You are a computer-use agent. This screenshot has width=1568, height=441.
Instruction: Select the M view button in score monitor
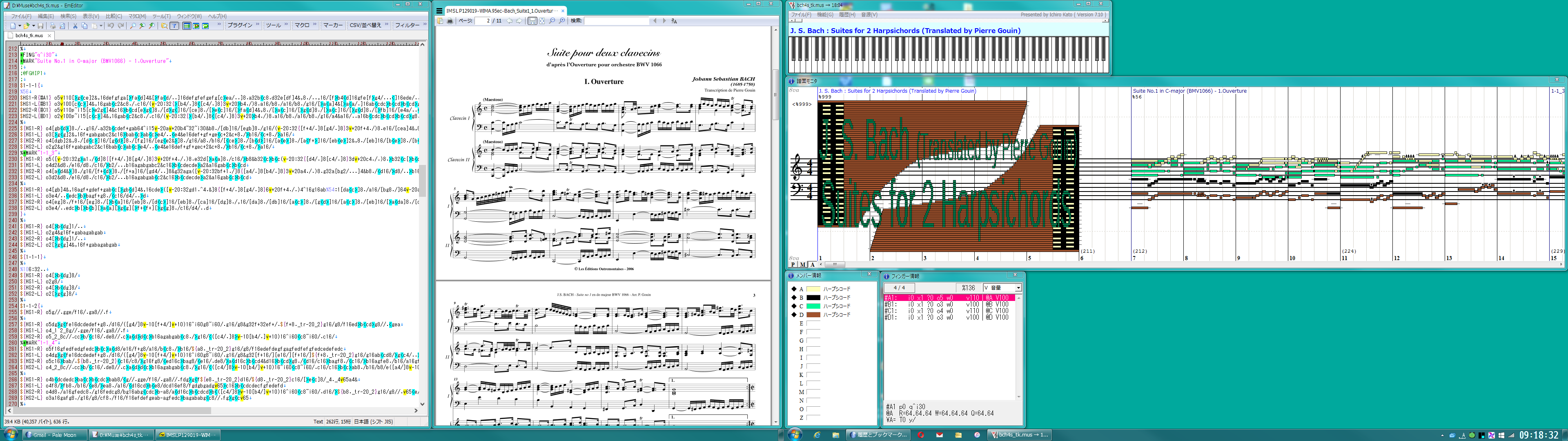click(x=802, y=264)
